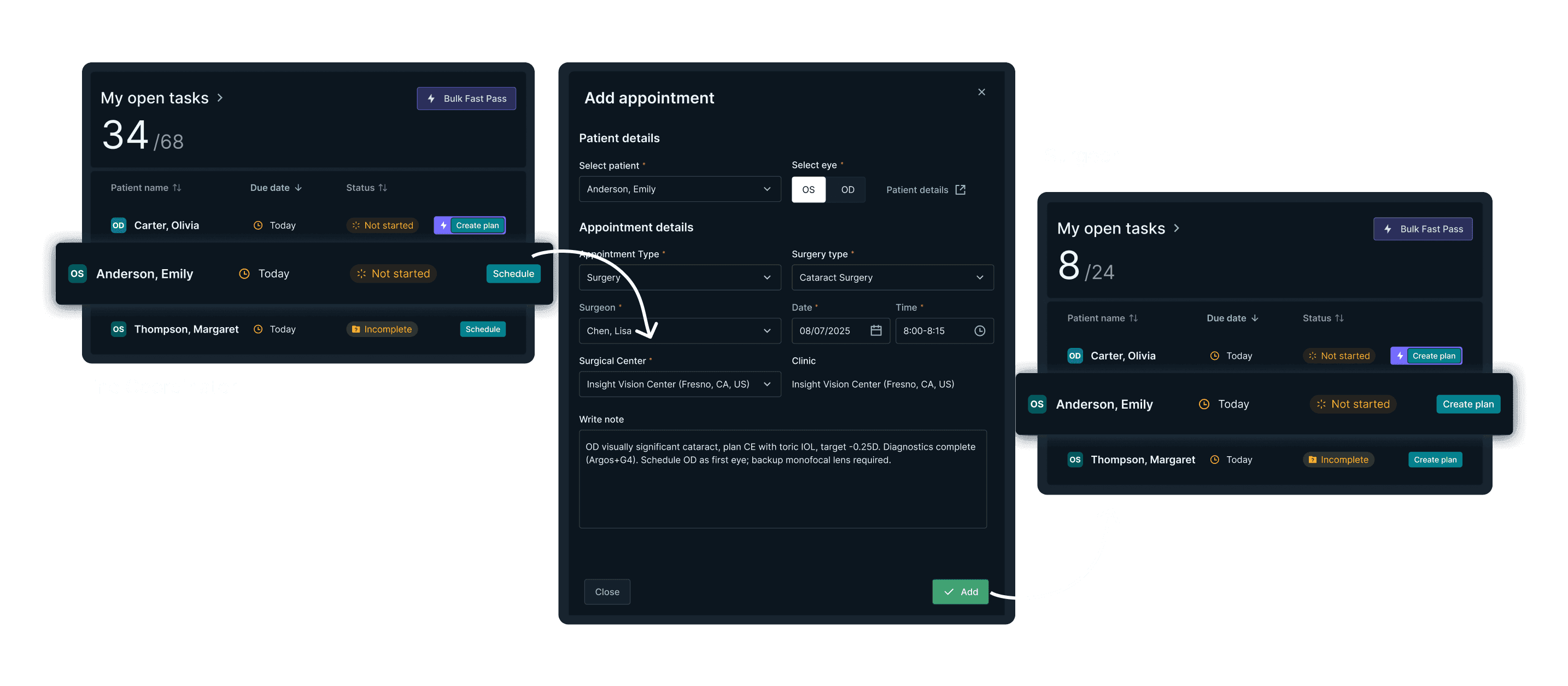Click the Date field showing 08/07/2025
The width and height of the screenshot is (1568, 686).
click(841, 331)
